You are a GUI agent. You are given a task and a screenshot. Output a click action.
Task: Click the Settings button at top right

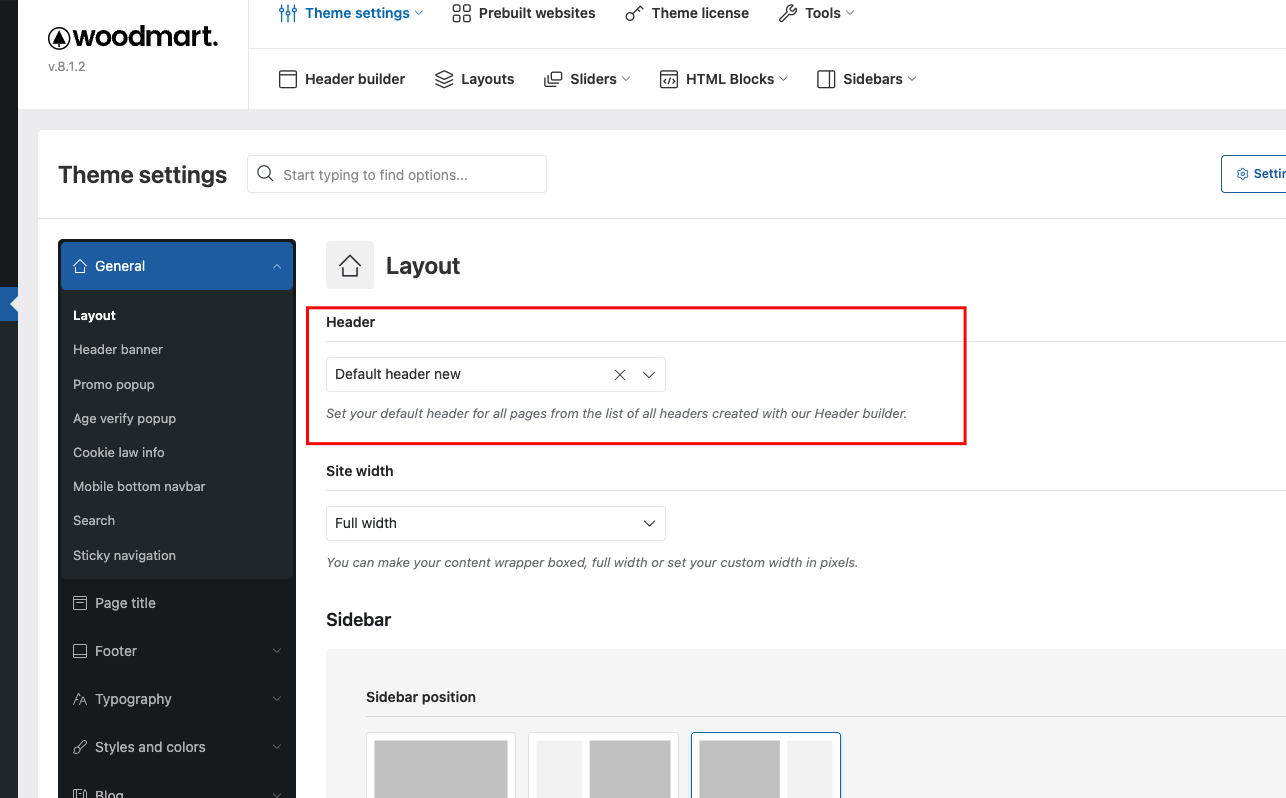coord(1254,174)
